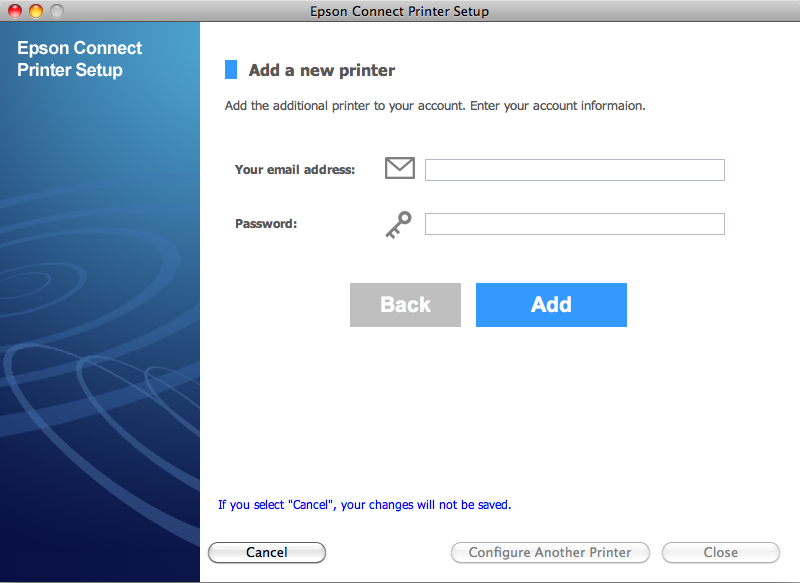Viewport: 800px width, 583px height.
Task: Click the Cancel button
Action: [267, 552]
